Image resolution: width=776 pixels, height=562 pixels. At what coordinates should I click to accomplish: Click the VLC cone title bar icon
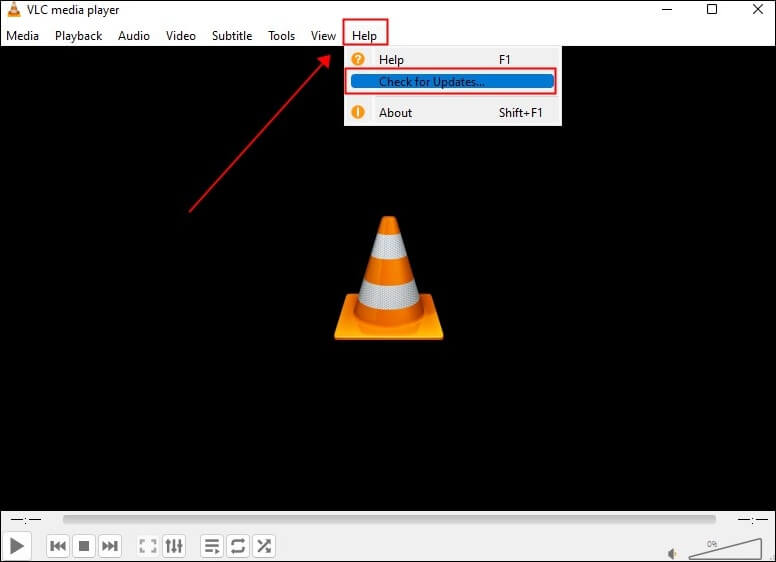click(13, 10)
